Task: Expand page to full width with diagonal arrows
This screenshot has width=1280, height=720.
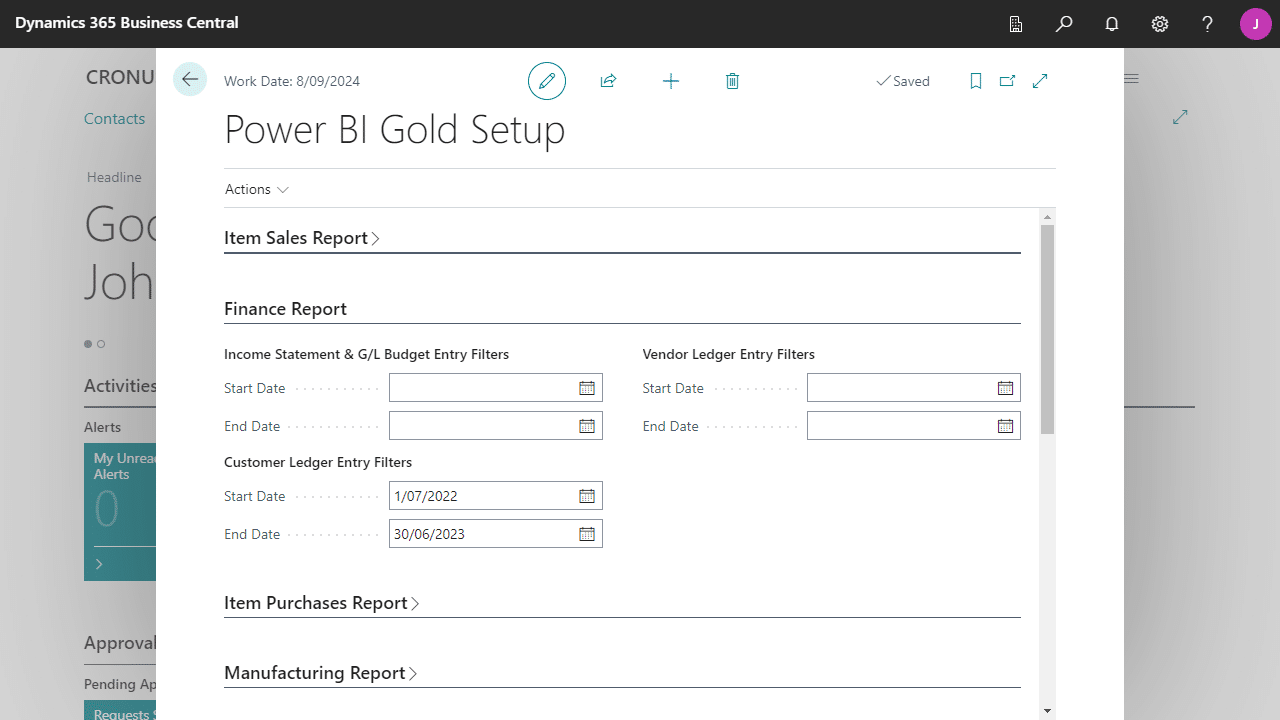Action: pos(1040,81)
